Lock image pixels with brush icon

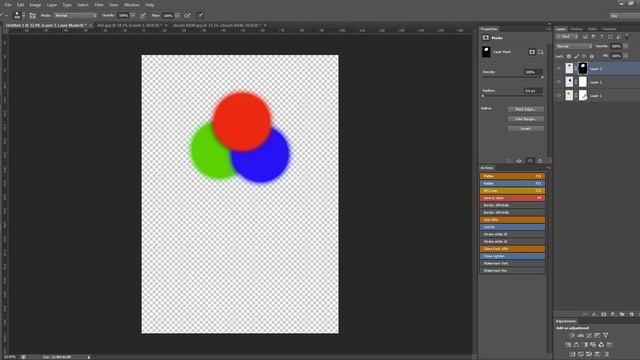pyautogui.click(x=577, y=56)
